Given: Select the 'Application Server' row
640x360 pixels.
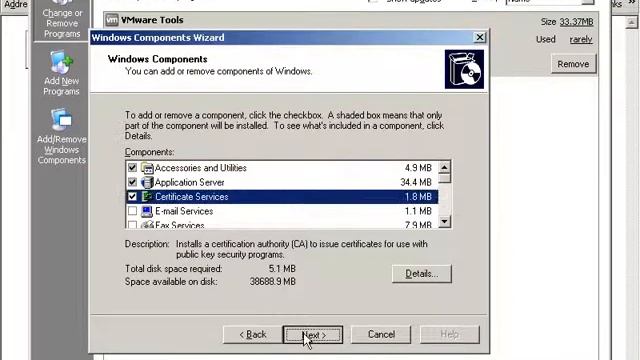Looking at the screenshot, I should (282, 182).
